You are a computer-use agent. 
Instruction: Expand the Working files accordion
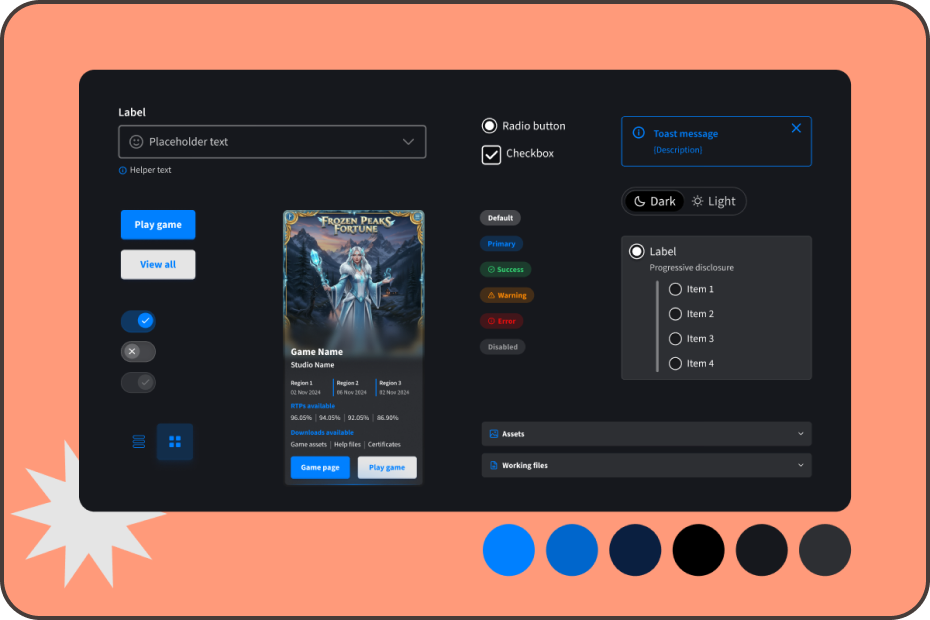[x=799, y=465]
